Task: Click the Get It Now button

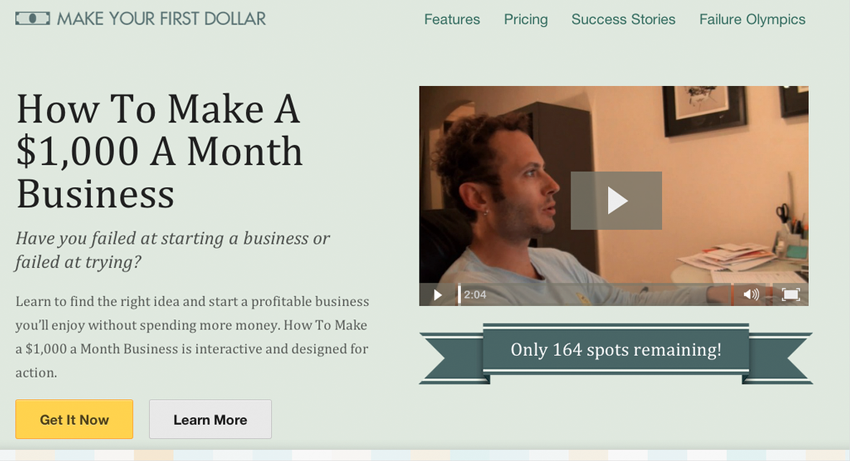Action: (74, 419)
